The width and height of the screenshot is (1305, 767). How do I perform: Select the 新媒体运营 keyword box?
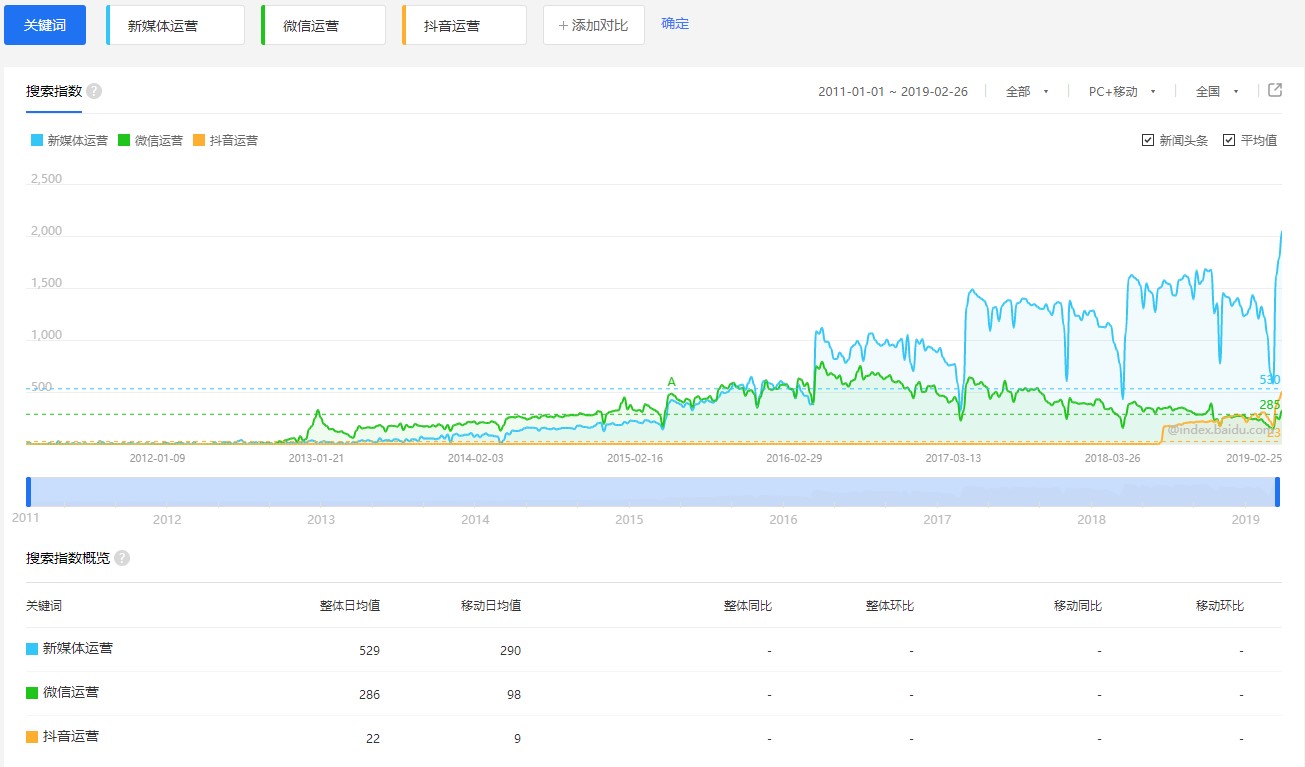point(175,25)
